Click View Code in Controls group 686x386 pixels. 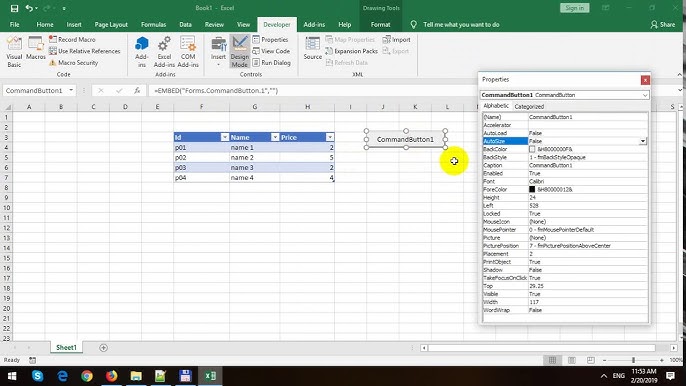tap(271, 51)
